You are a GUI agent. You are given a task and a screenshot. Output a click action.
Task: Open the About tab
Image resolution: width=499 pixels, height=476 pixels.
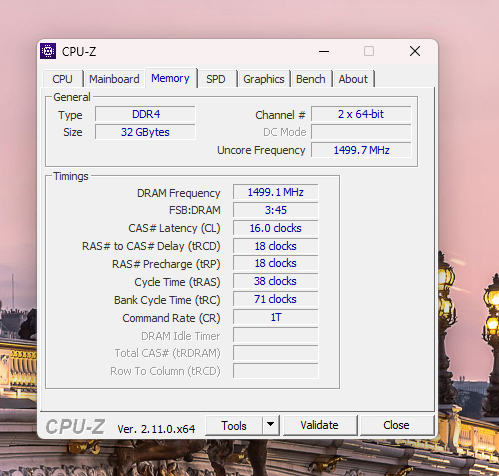353,79
